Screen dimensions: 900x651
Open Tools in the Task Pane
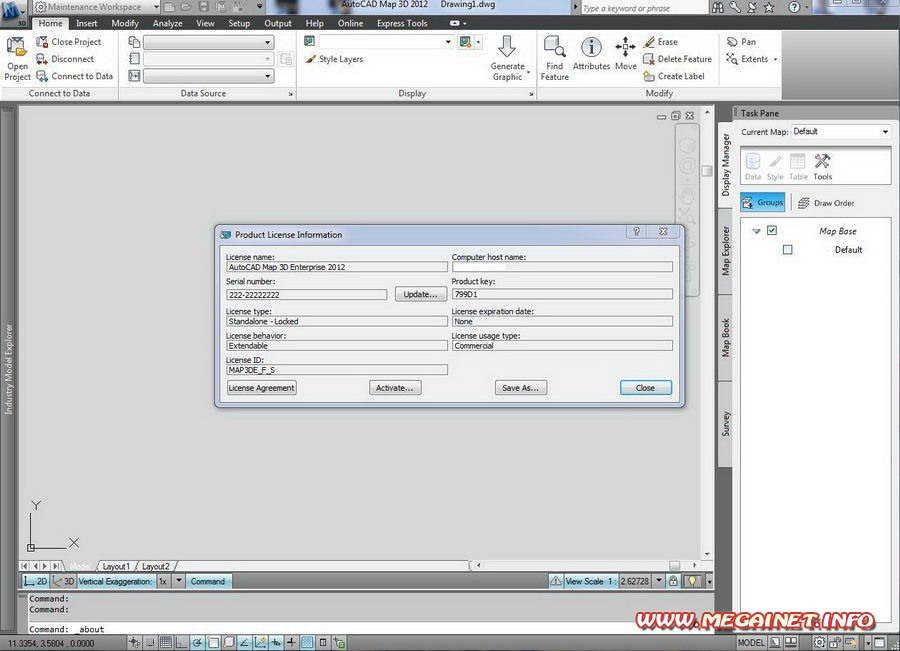click(823, 166)
